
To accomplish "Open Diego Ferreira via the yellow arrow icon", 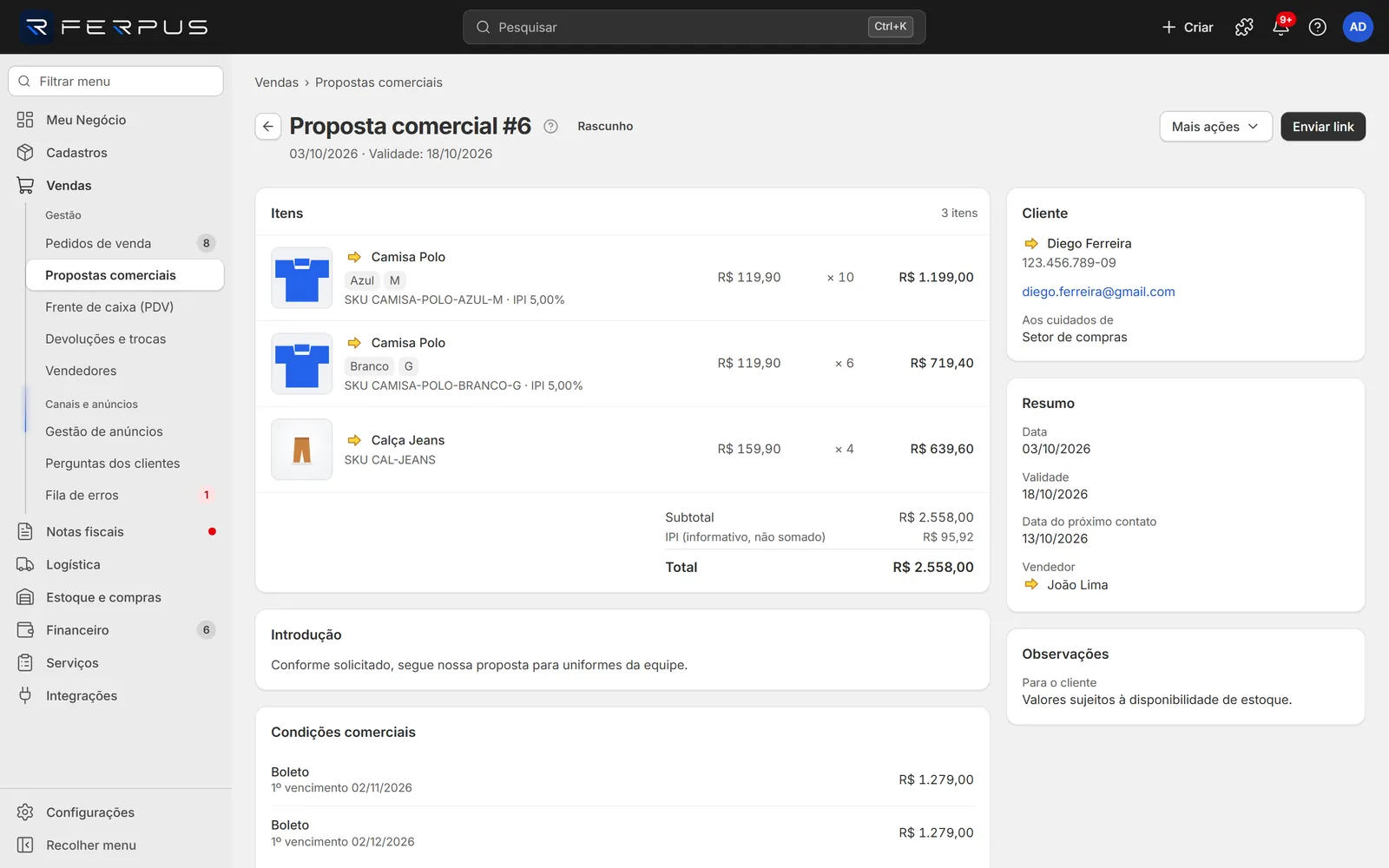I will [x=1031, y=244].
